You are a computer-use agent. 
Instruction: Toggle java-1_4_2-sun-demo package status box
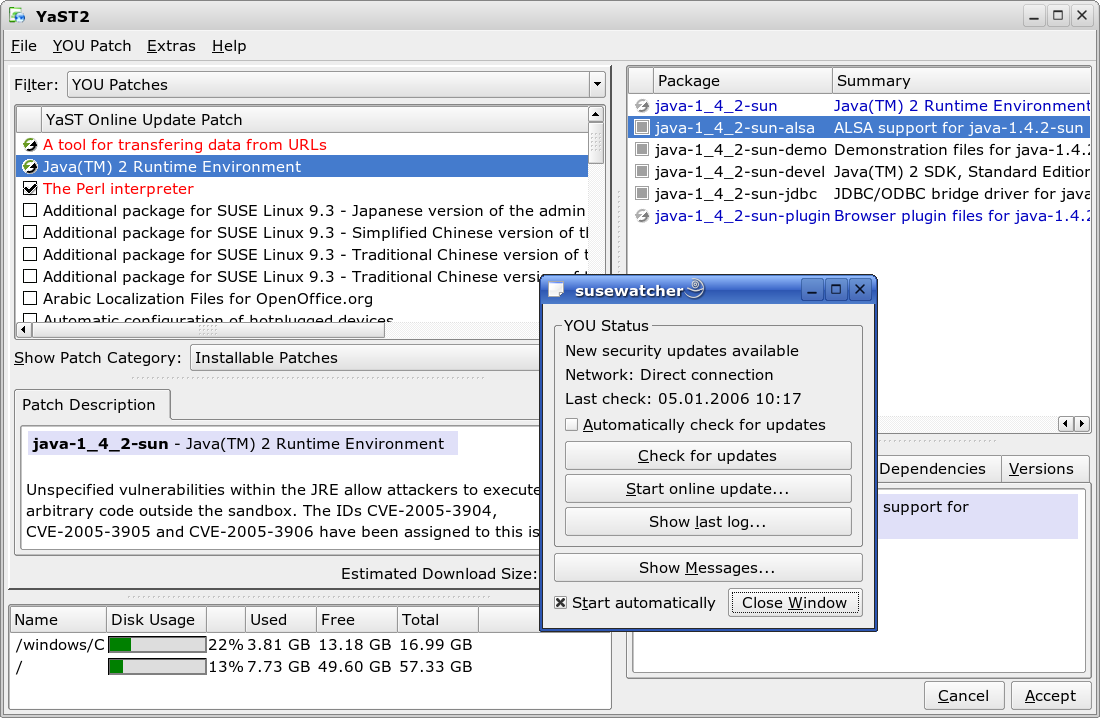[x=642, y=149]
